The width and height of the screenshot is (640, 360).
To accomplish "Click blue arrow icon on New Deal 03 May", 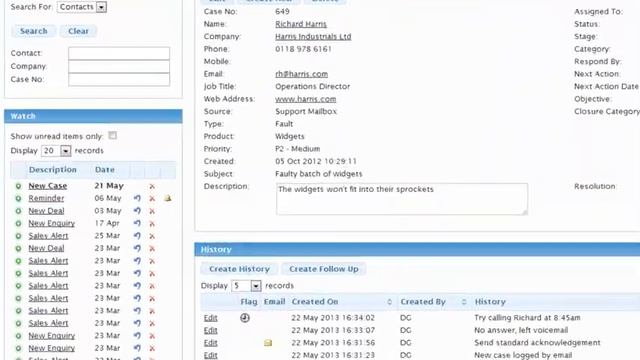I will (137, 211).
